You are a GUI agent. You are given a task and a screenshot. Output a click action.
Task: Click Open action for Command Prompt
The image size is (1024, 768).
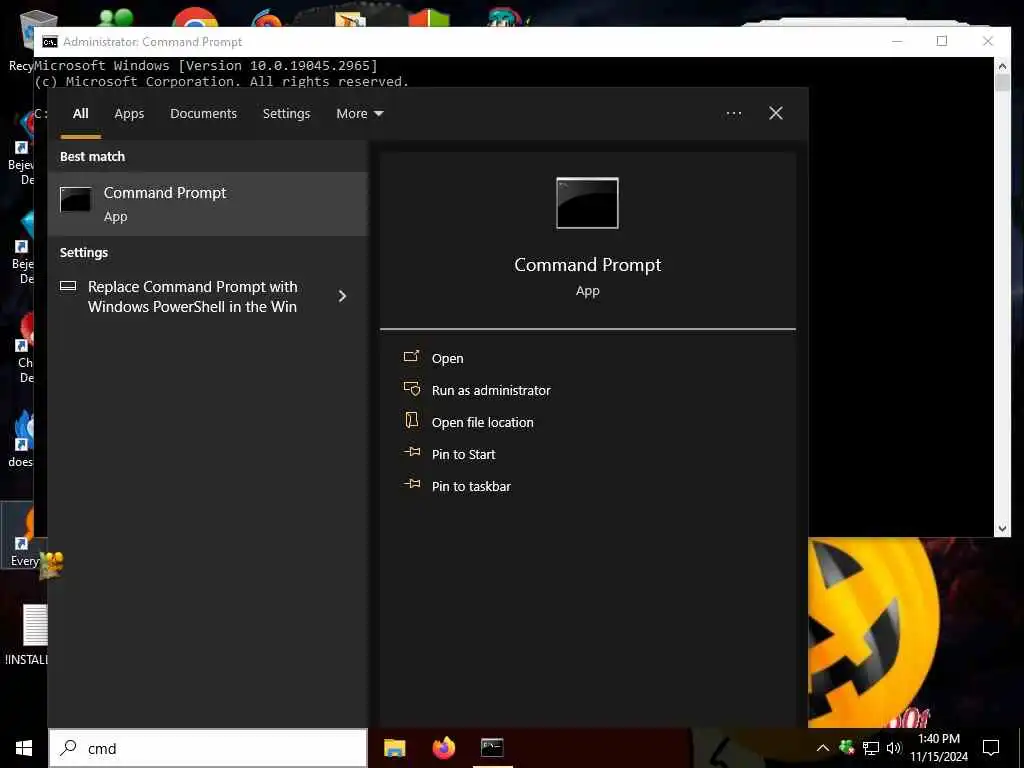[x=447, y=359]
